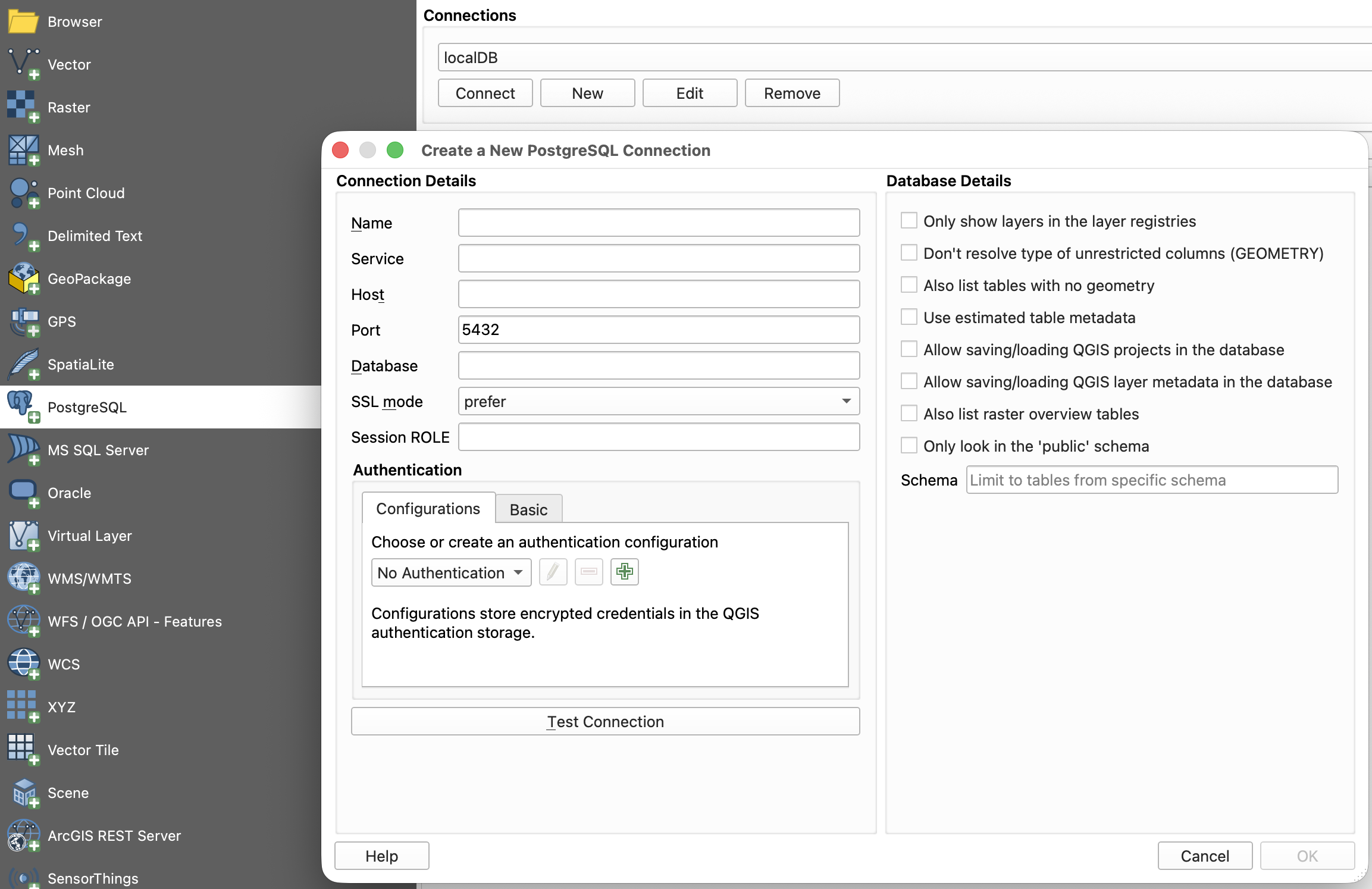
Task: Check Also list raster overview tables
Action: coord(909,414)
